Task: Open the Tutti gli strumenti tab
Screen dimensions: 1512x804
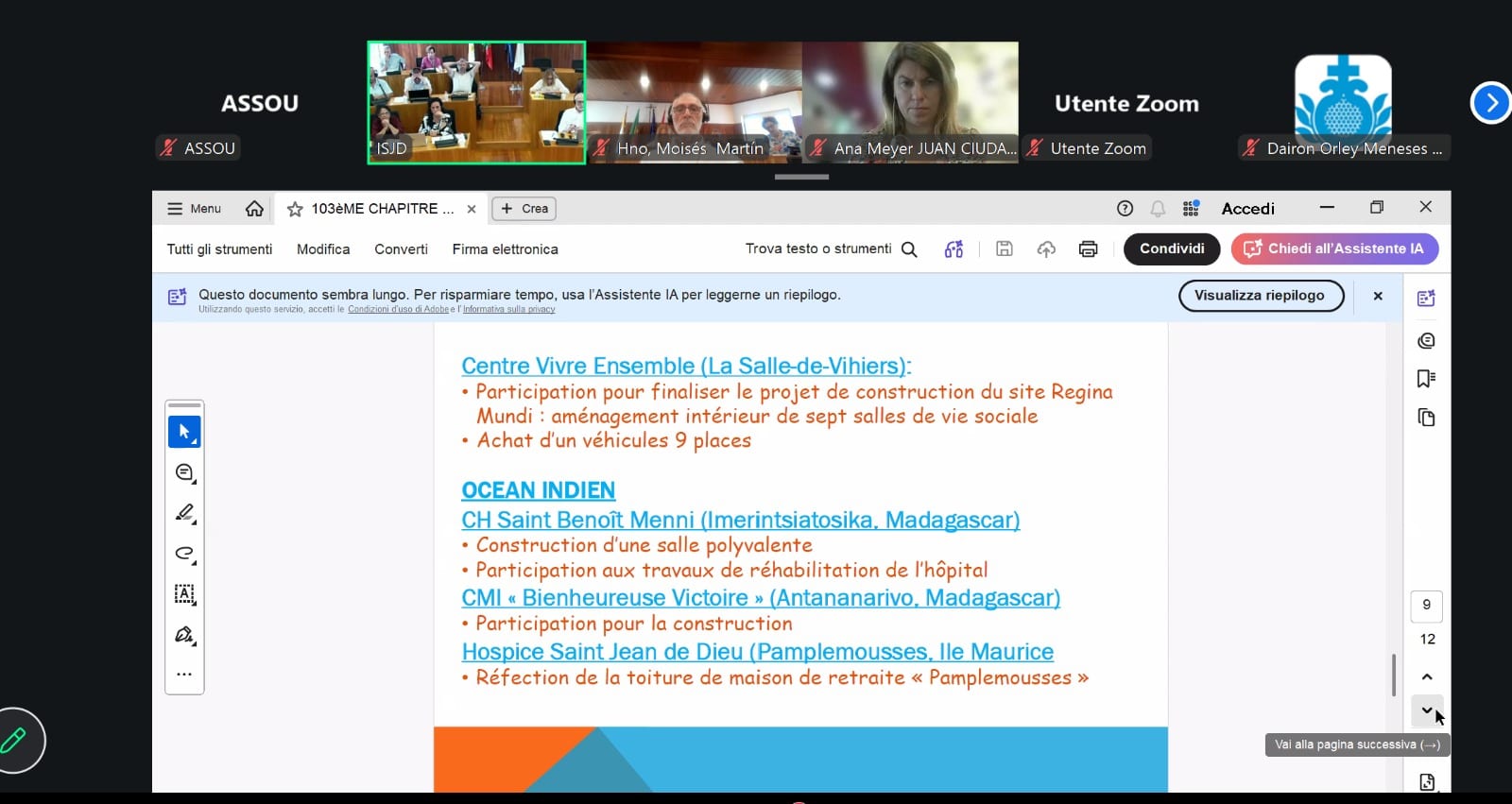Action: [x=219, y=249]
